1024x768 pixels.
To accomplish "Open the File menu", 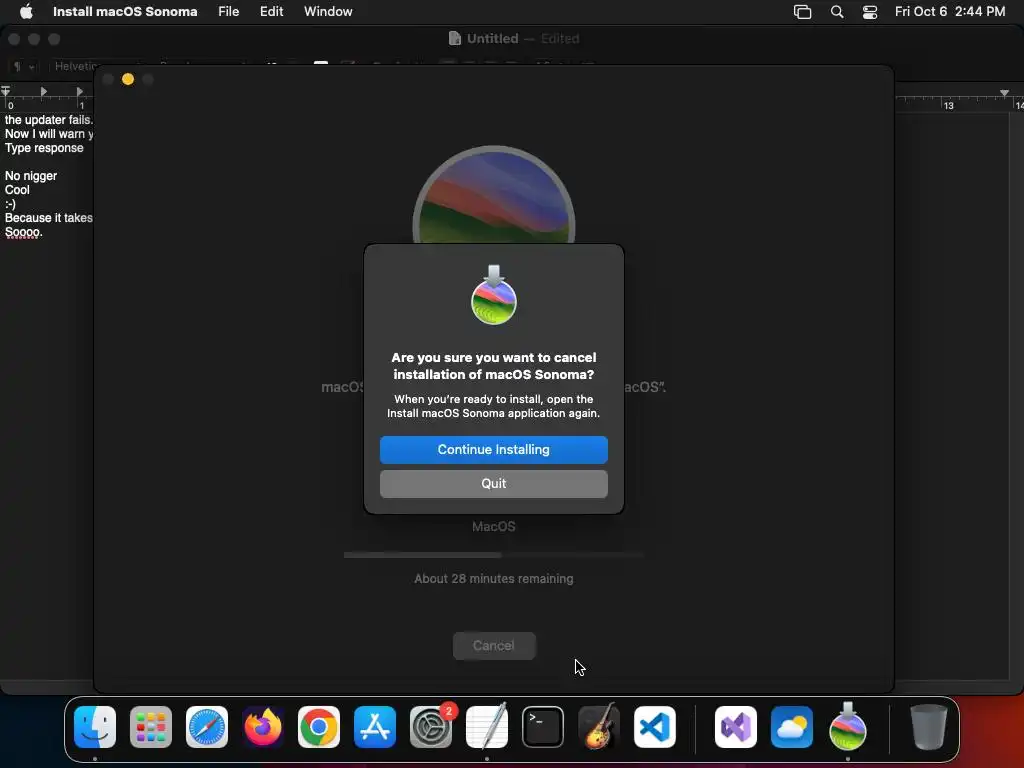I will [x=229, y=11].
